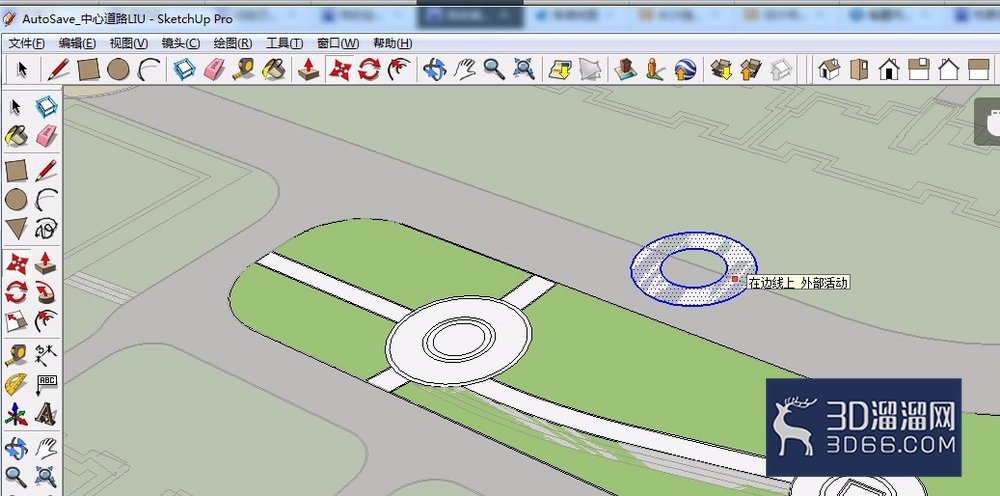Click Share Model box with up arrow

pyautogui.click(x=751, y=69)
